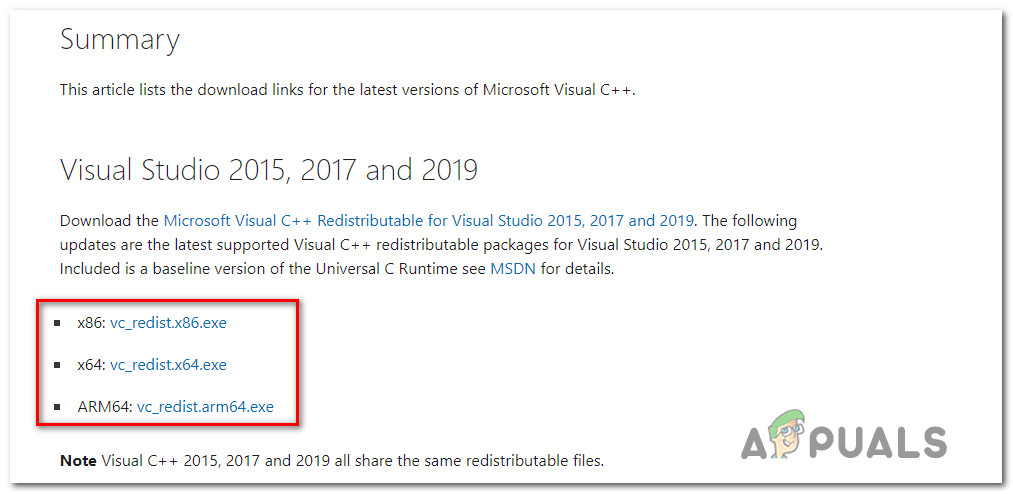Click the bullet beside the ARM64 entry

point(61,407)
